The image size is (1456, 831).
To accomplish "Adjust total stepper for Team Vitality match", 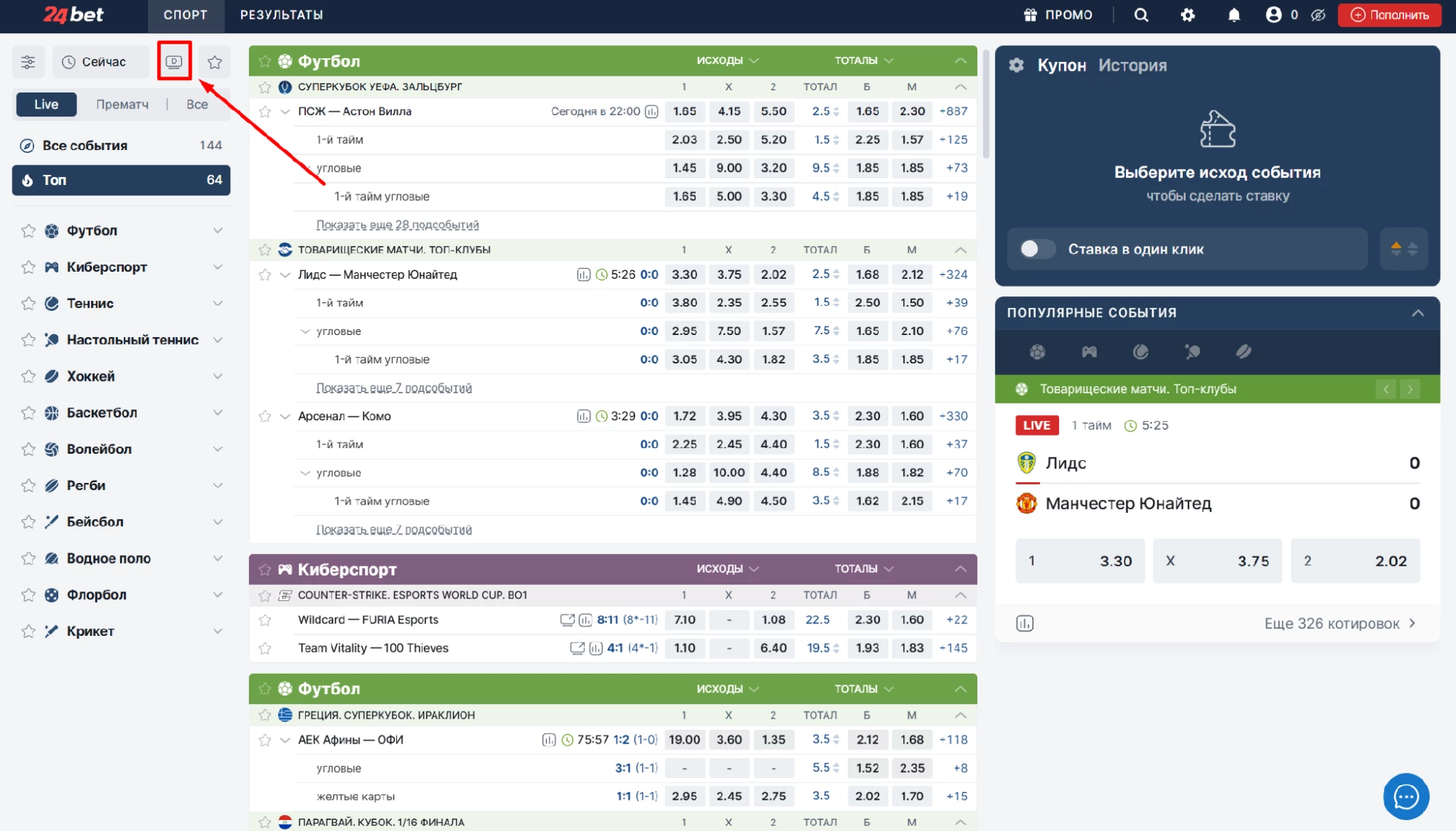I will click(836, 648).
